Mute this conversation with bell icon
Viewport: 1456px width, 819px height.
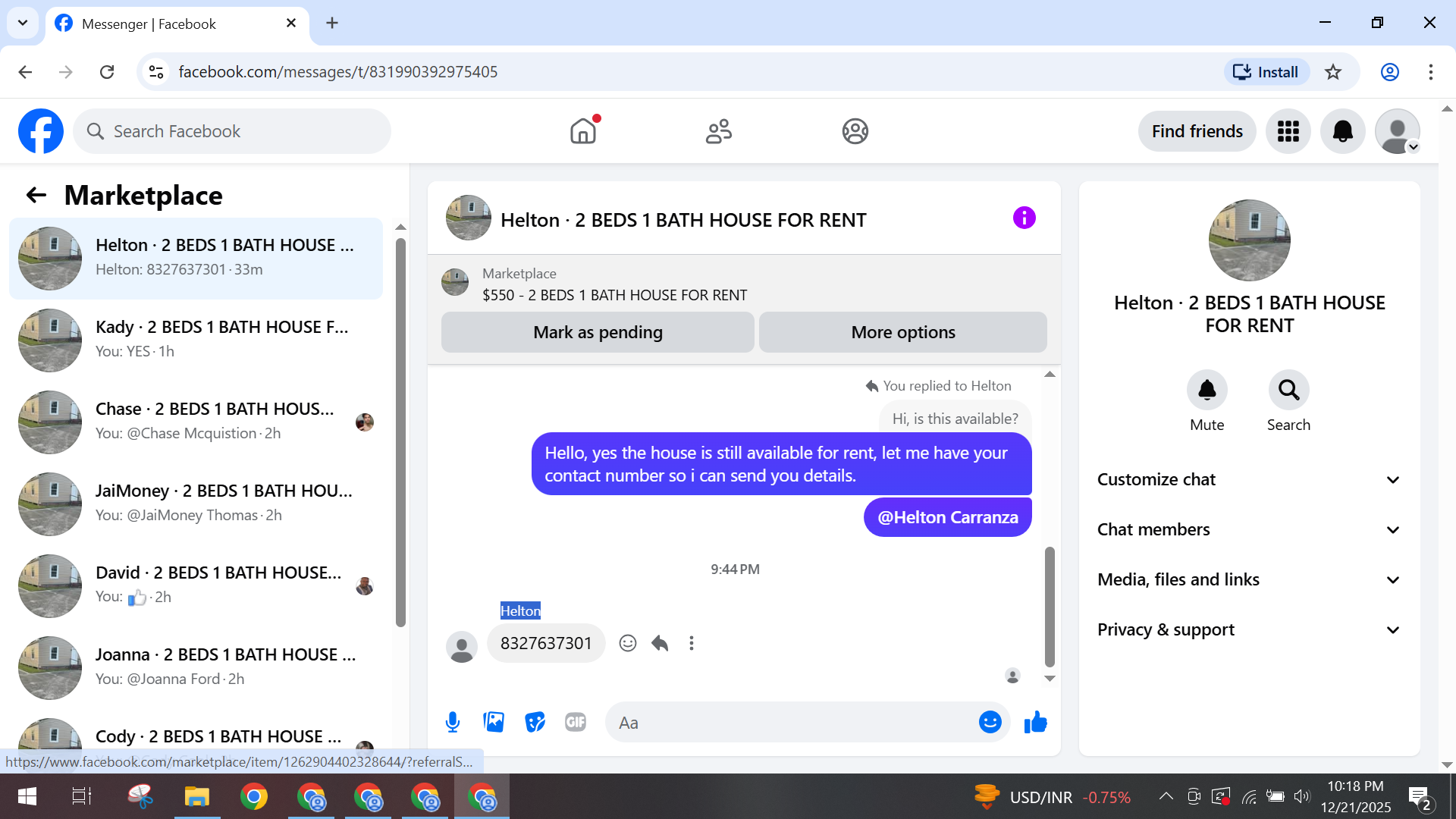coord(1207,390)
